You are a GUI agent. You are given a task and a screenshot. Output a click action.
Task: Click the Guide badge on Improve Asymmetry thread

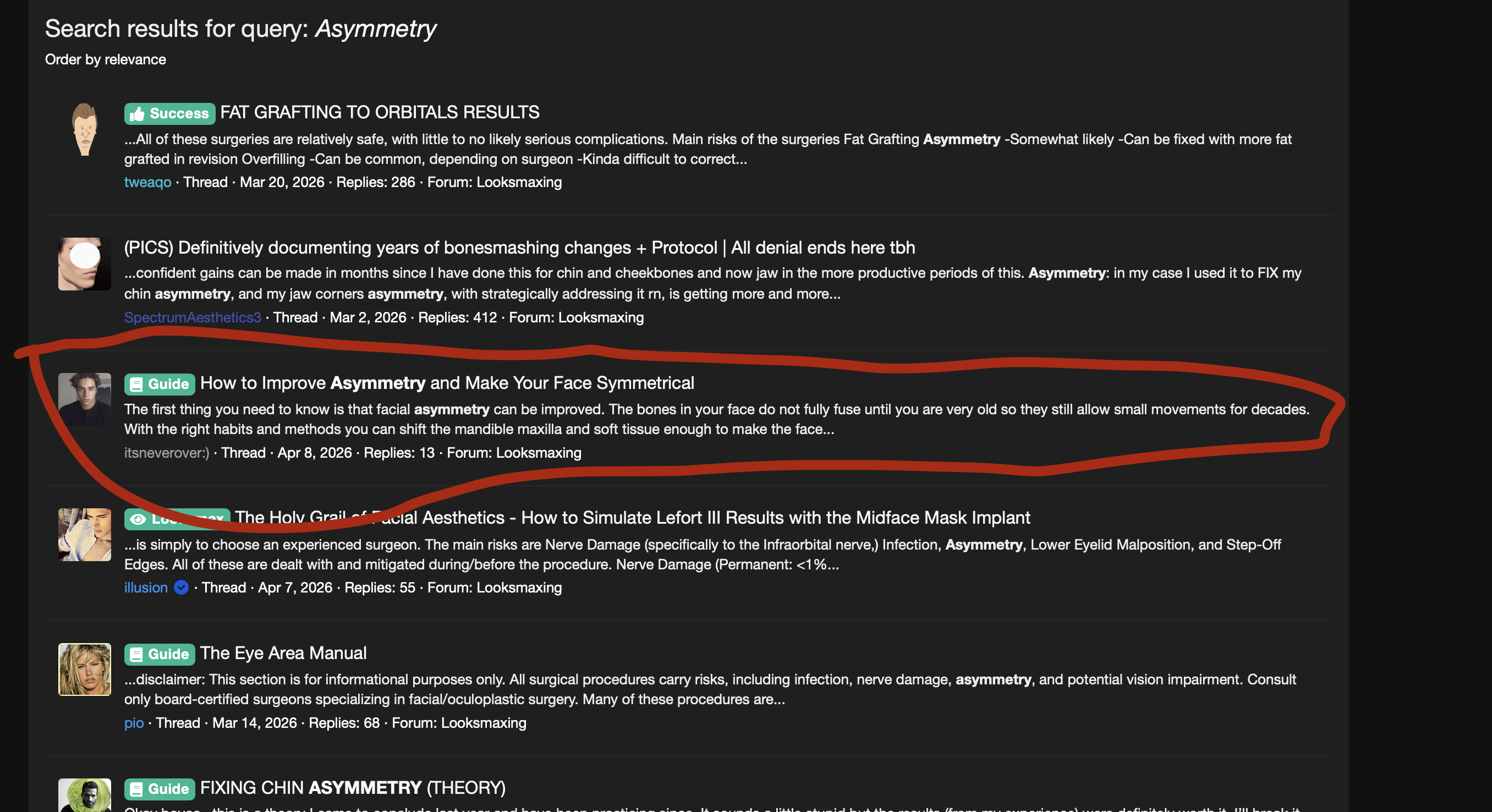160,384
